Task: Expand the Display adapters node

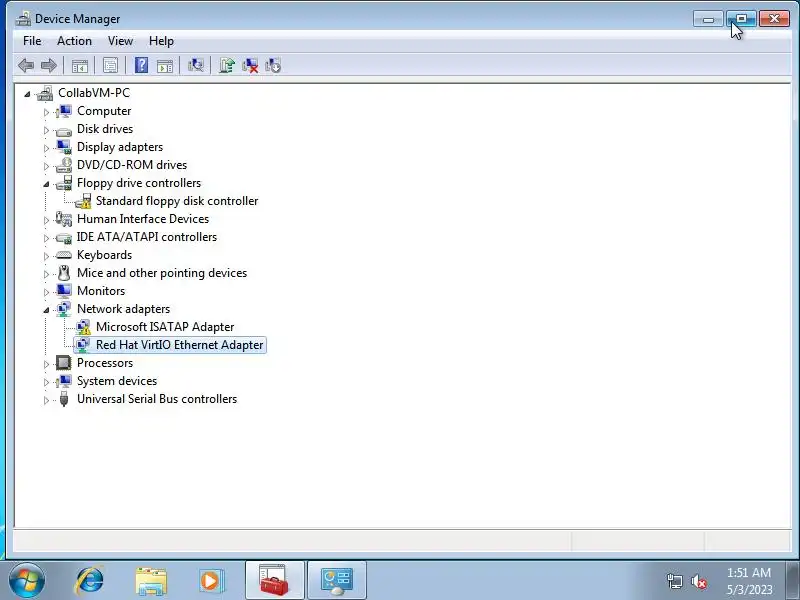Action: click(46, 148)
